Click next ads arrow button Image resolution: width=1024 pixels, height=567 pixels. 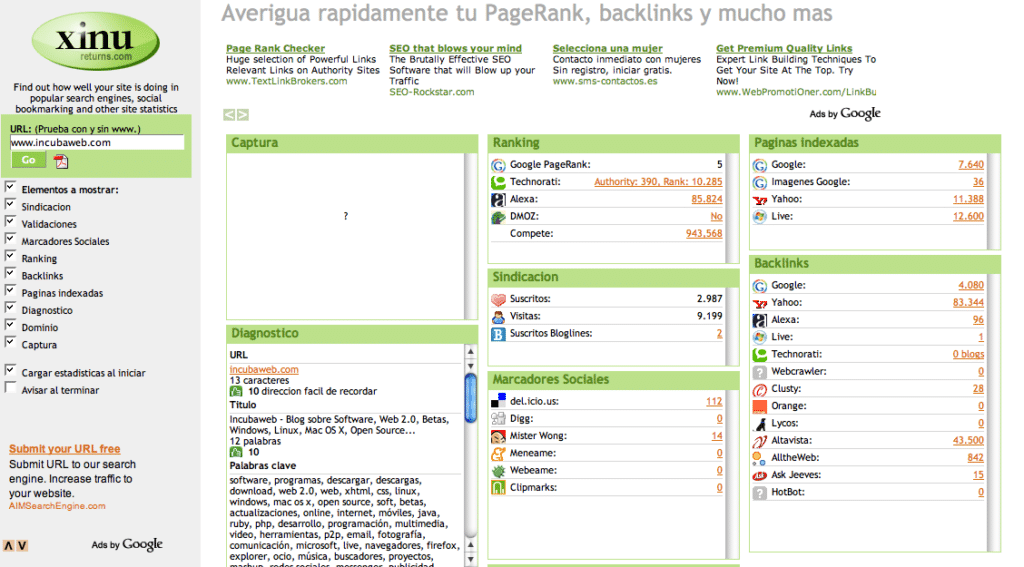pyautogui.click(x=242, y=115)
